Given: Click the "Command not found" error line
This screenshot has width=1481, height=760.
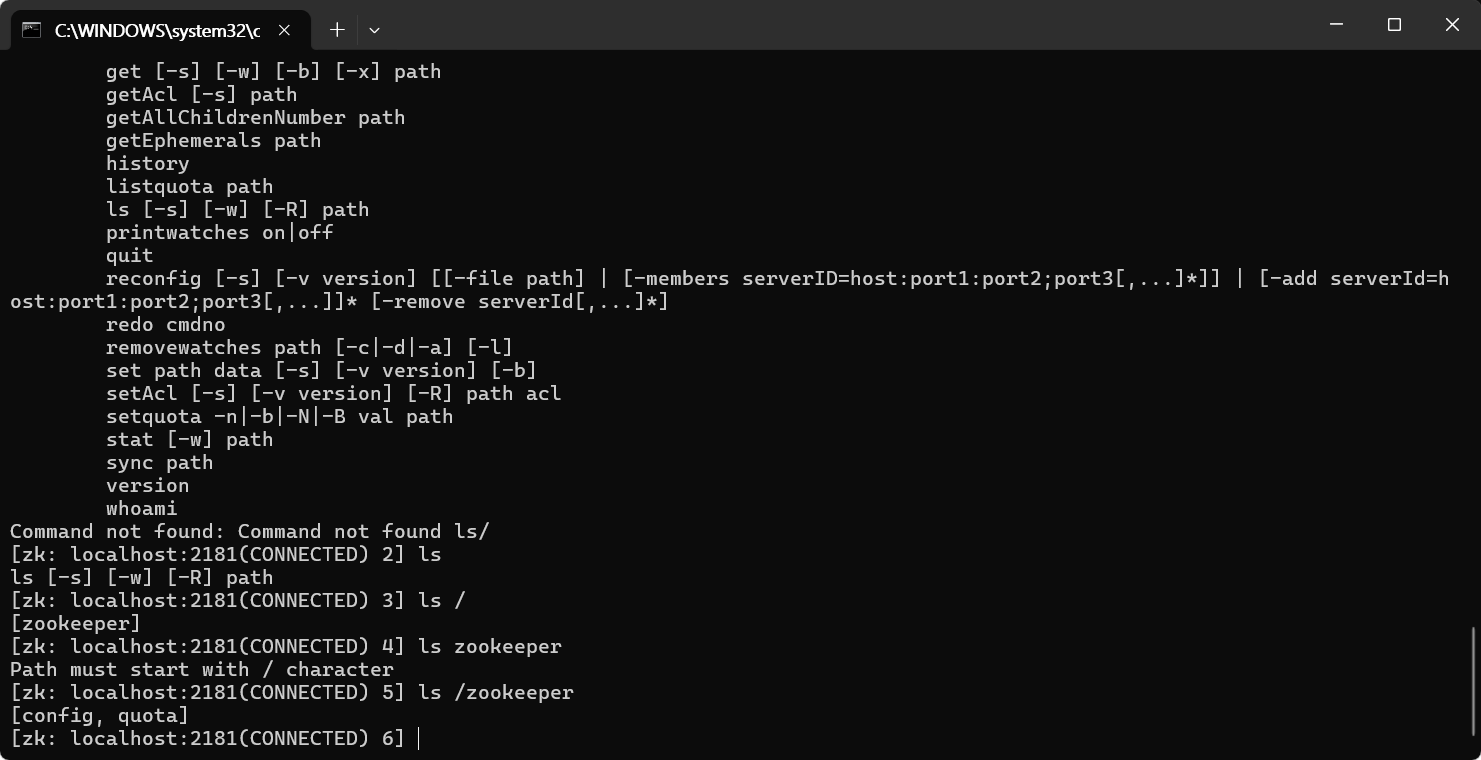Looking at the screenshot, I should coord(249,532).
